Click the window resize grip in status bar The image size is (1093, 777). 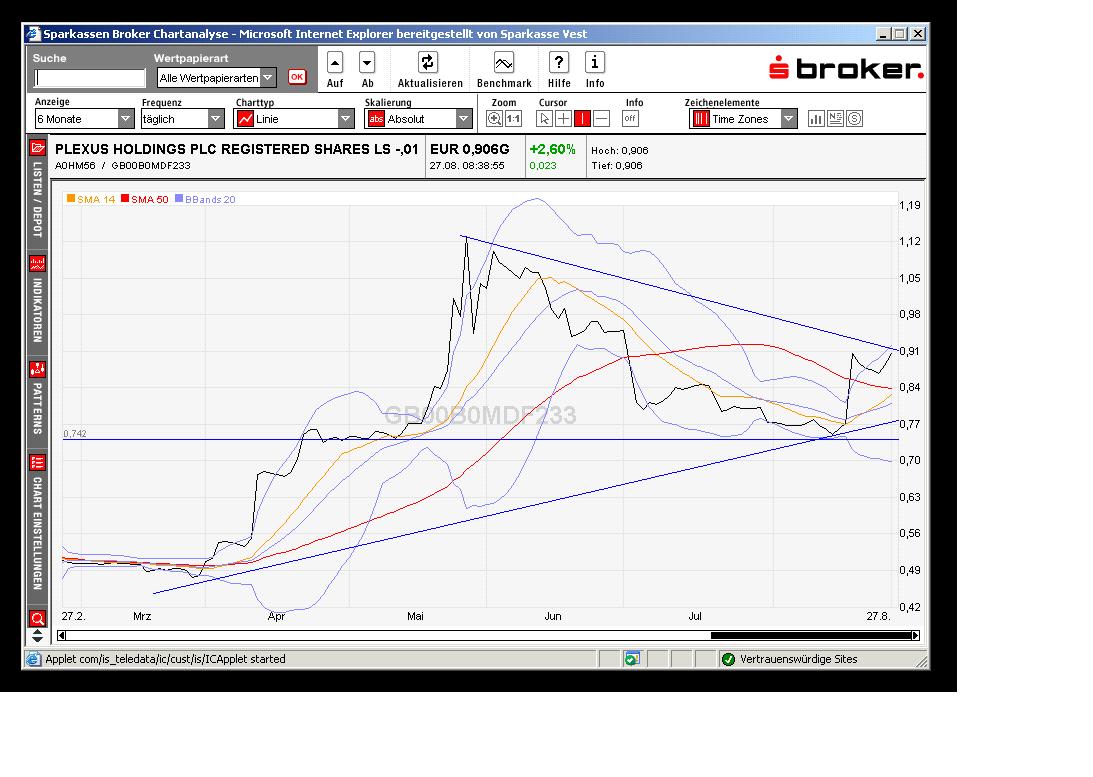tap(922, 661)
